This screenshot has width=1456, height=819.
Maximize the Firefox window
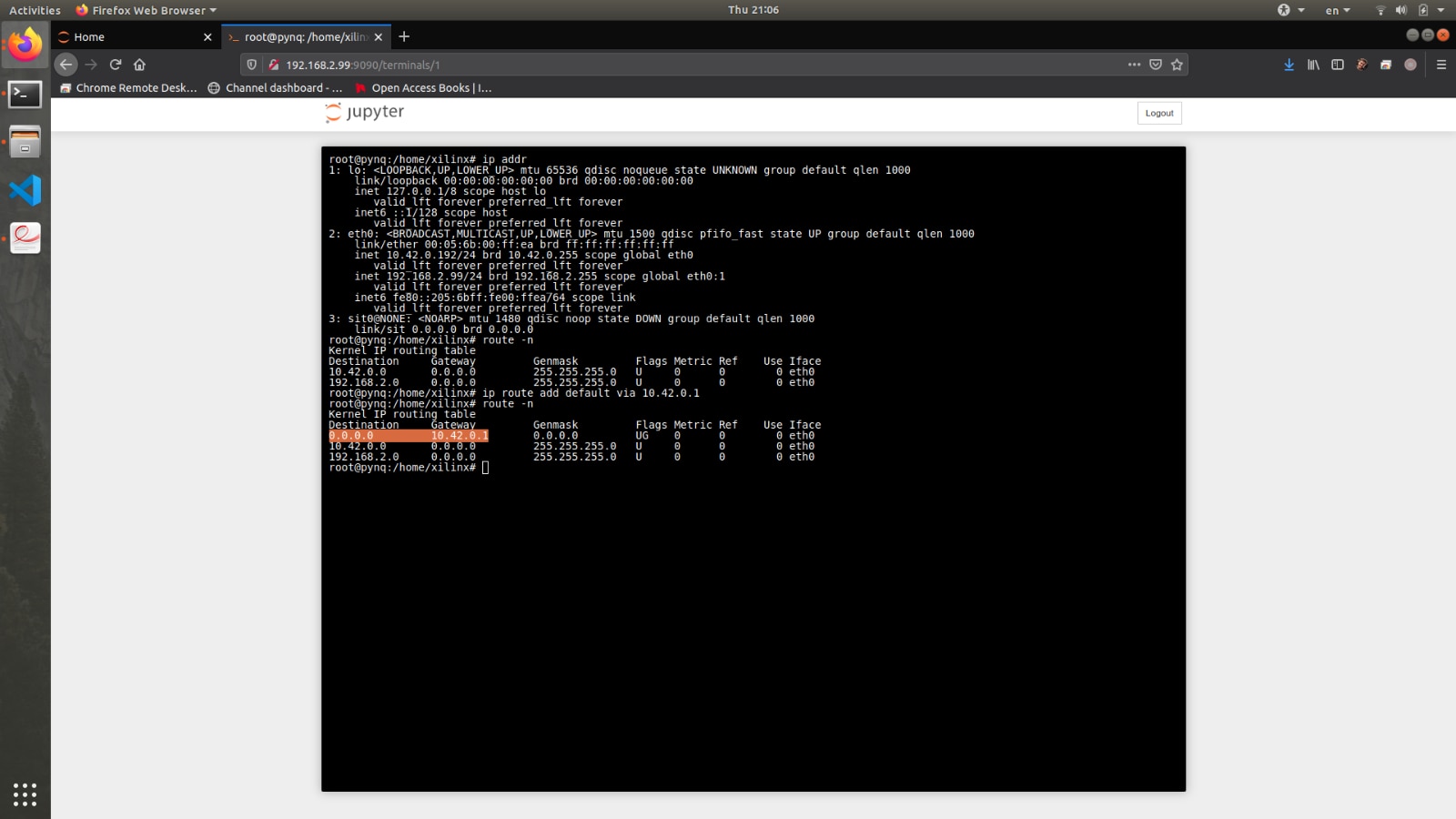[x=1428, y=35]
